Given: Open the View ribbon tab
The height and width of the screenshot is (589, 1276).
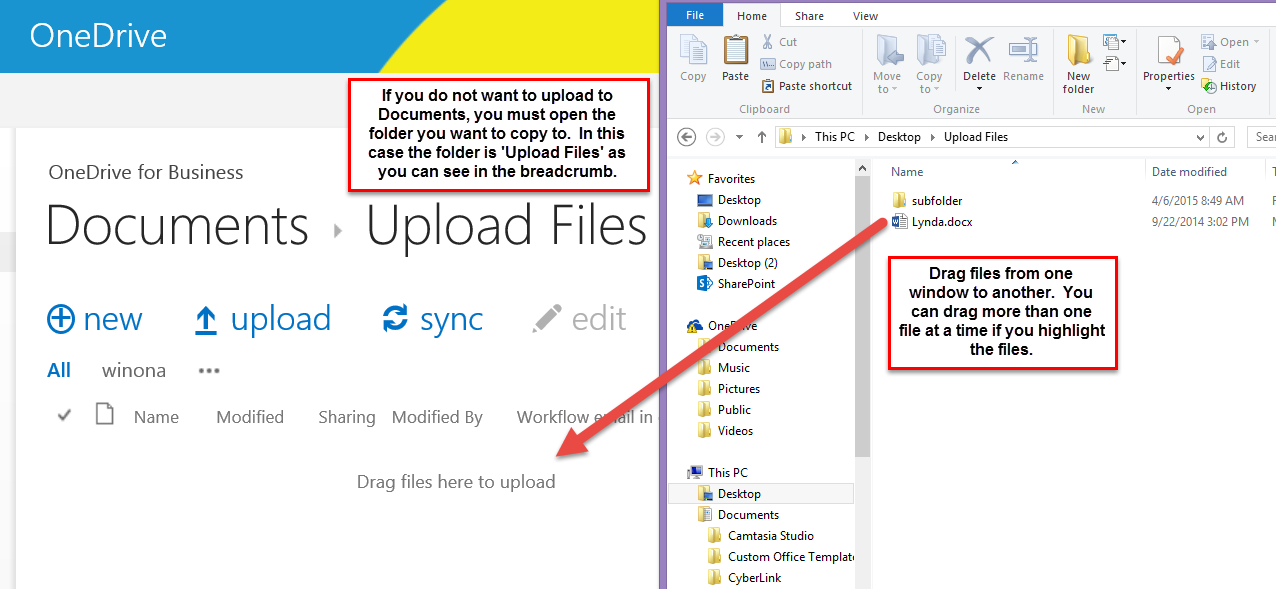Looking at the screenshot, I should pos(865,16).
